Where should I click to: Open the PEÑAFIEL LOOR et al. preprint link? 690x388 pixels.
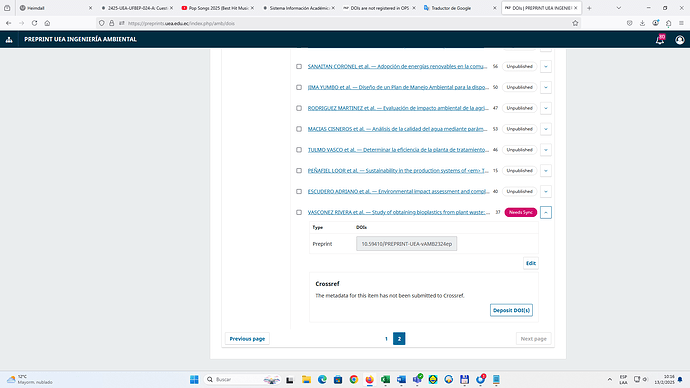pyautogui.click(x=398, y=171)
